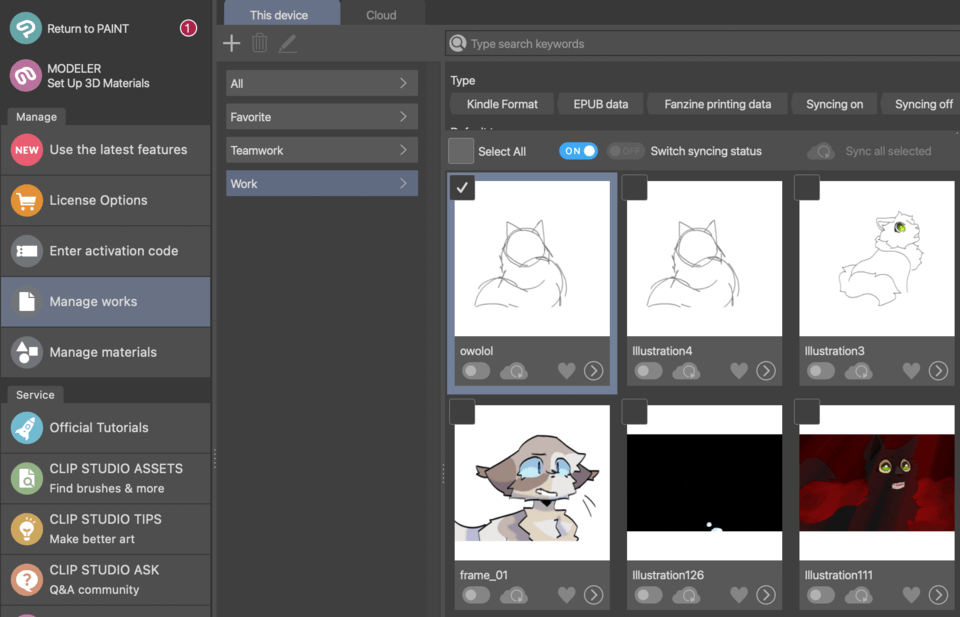
Task: Uncheck the owolol work checkbox
Action: coord(462,187)
